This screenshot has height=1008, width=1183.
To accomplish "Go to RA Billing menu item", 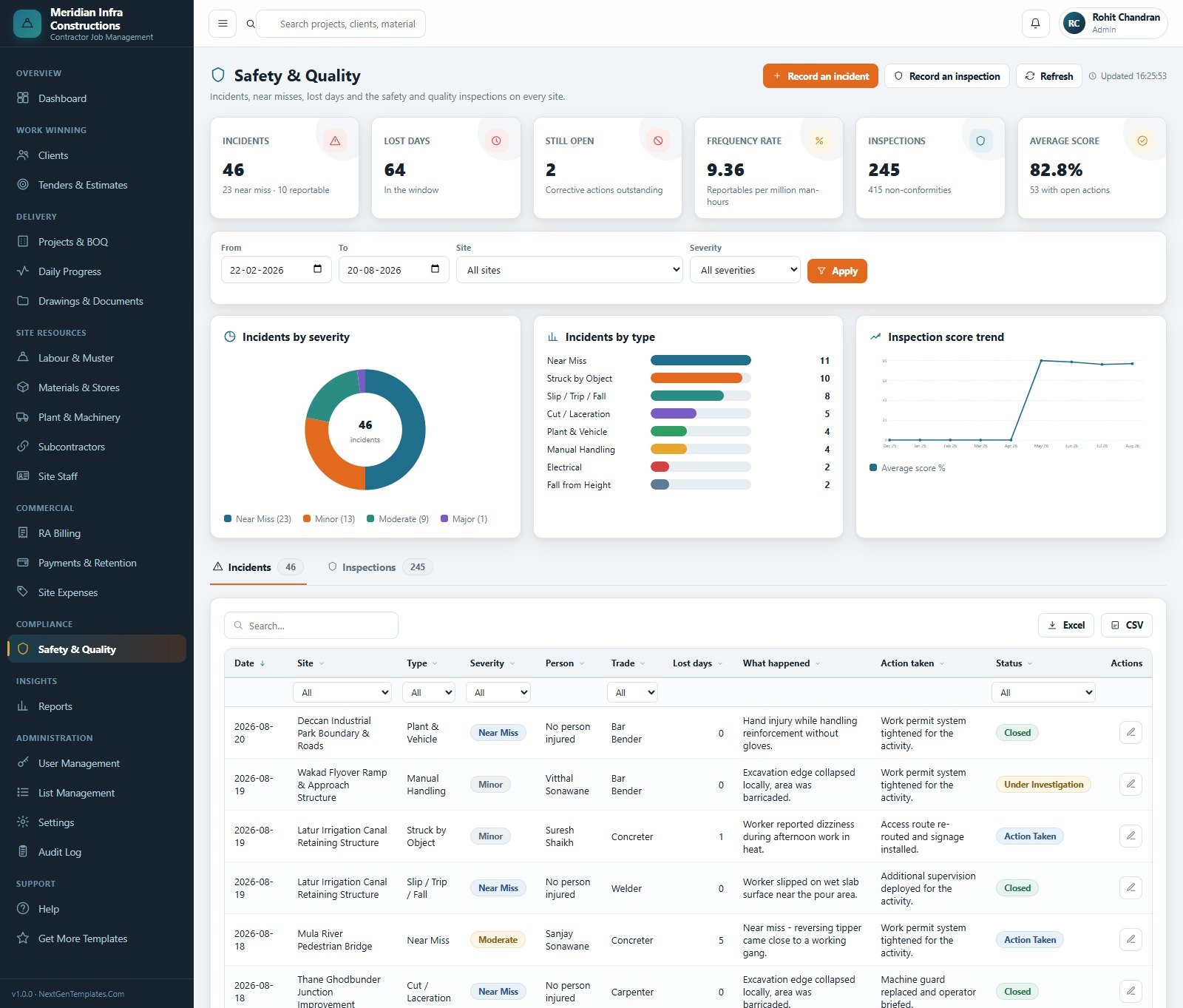I will click(x=59, y=533).
